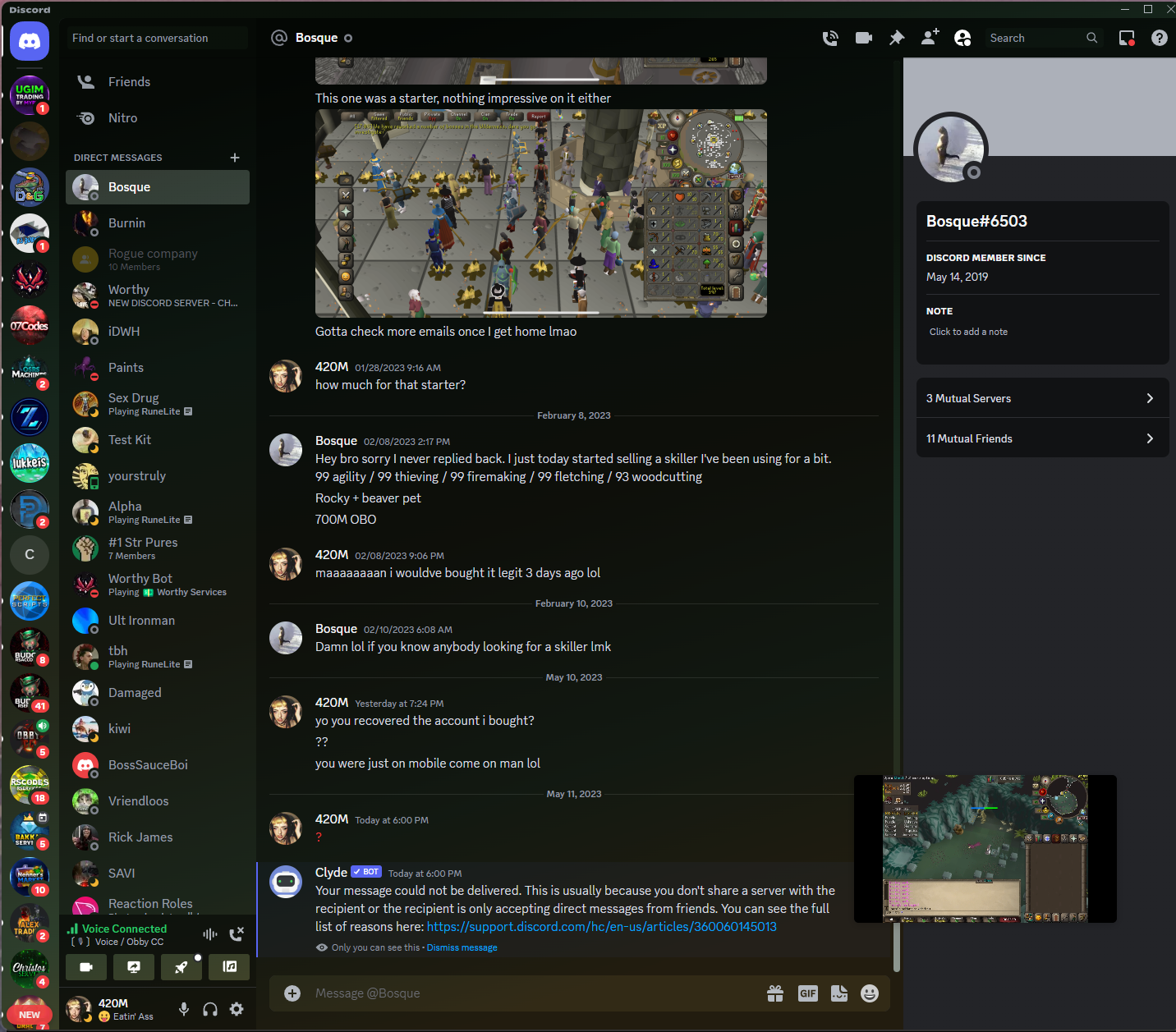Mute the microphone
The width and height of the screenshot is (1176, 1032).
(x=184, y=1009)
